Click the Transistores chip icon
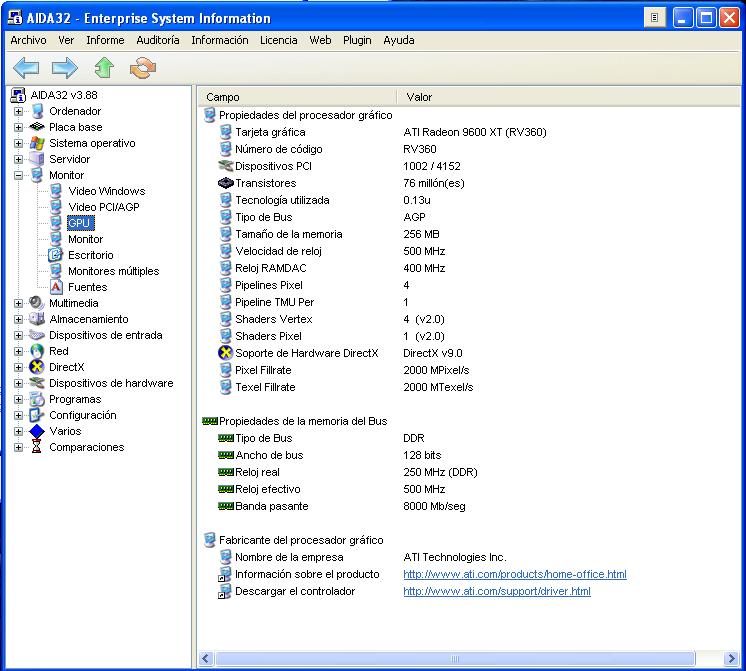The height and width of the screenshot is (671, 746). [226, 183]
